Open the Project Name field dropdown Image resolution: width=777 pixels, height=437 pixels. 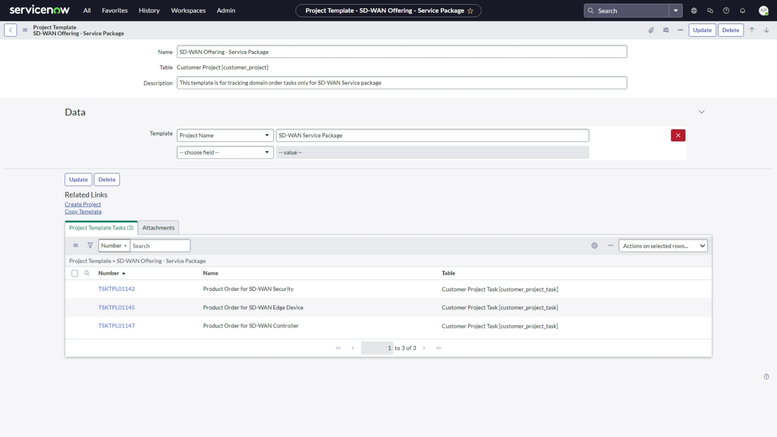(225, 135)
